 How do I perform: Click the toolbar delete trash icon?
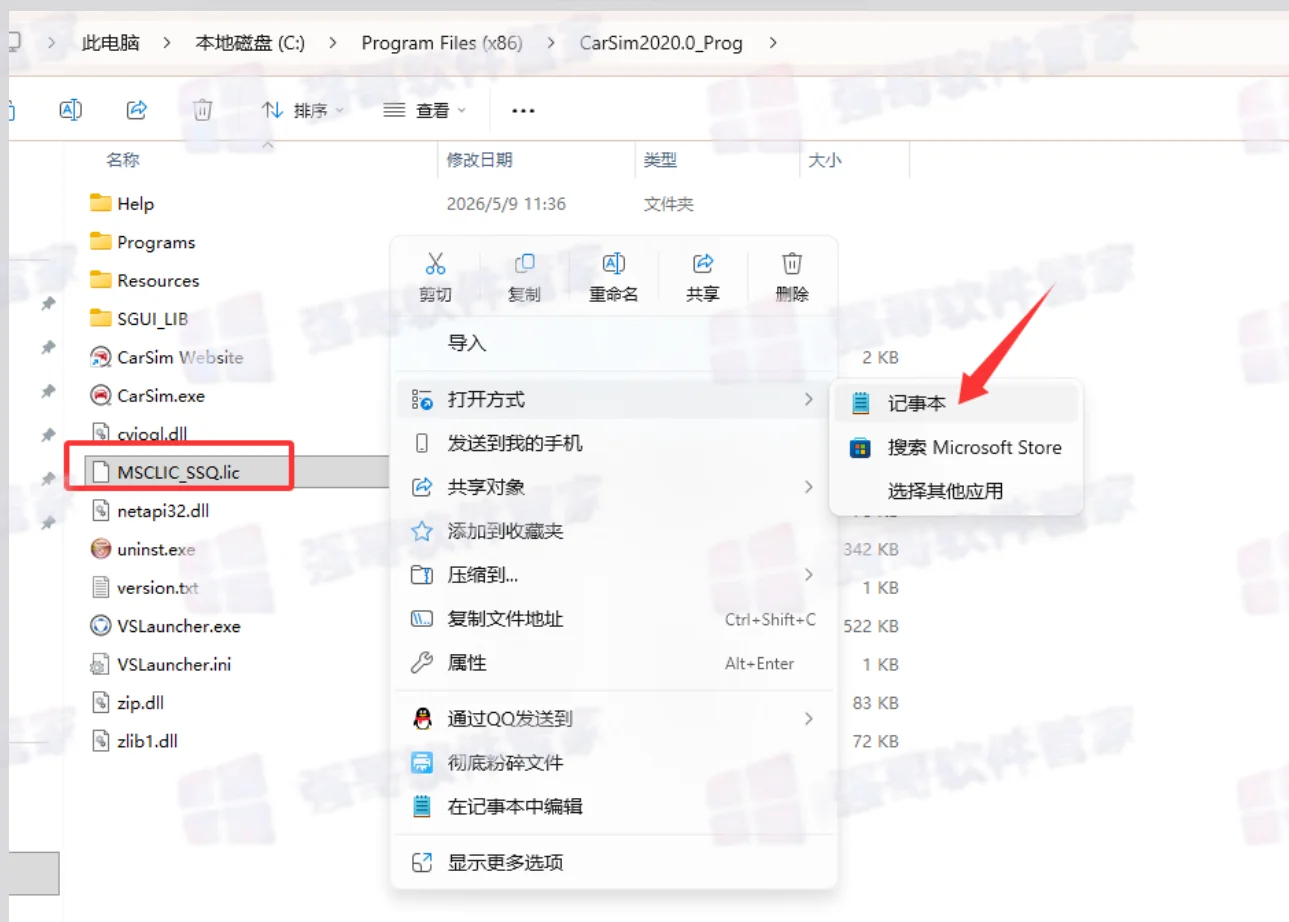click(202, 110)
